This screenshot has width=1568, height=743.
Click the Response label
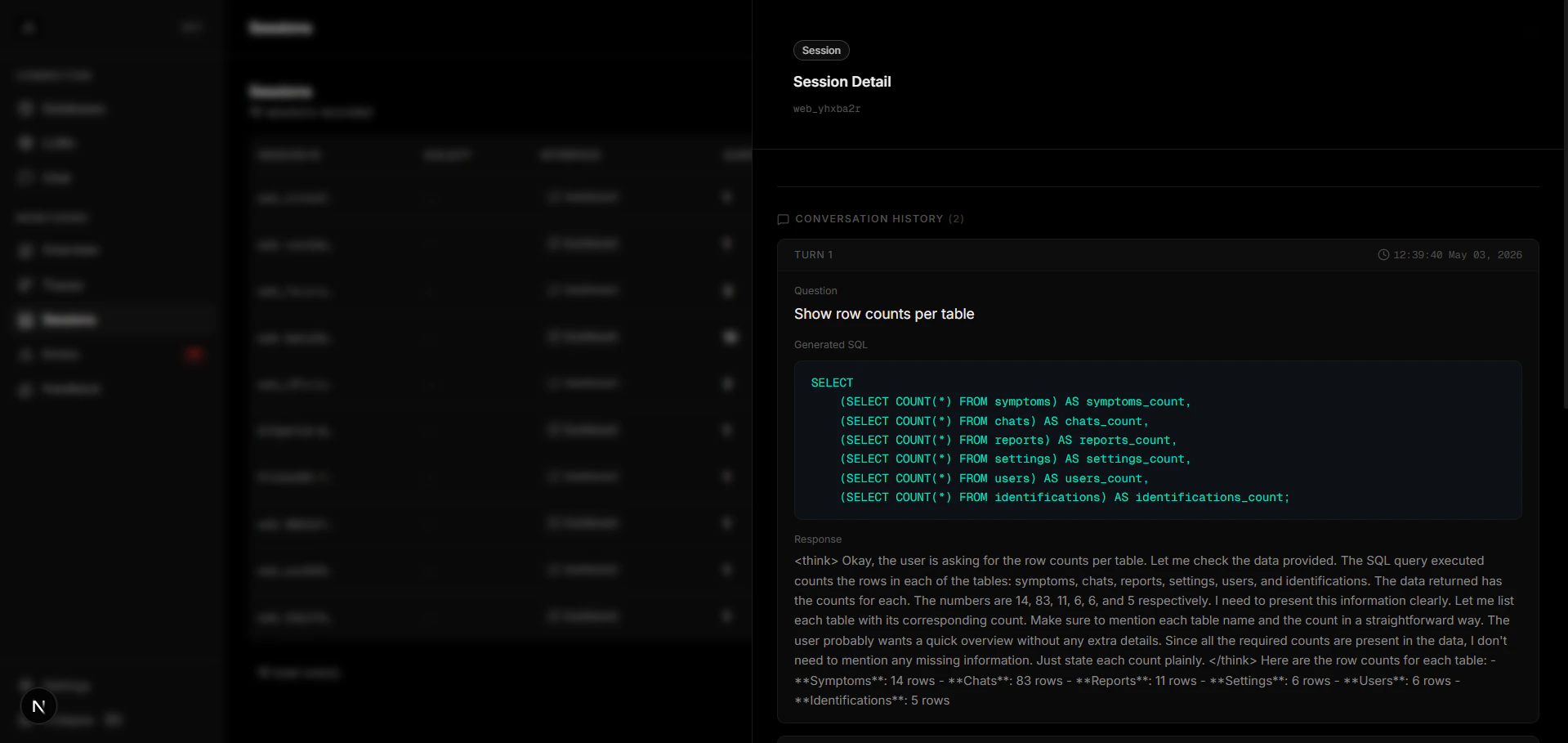pos(818,539)
